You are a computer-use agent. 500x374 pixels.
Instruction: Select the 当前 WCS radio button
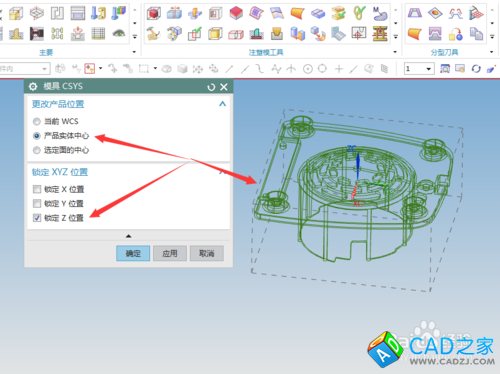pos(37,121)
